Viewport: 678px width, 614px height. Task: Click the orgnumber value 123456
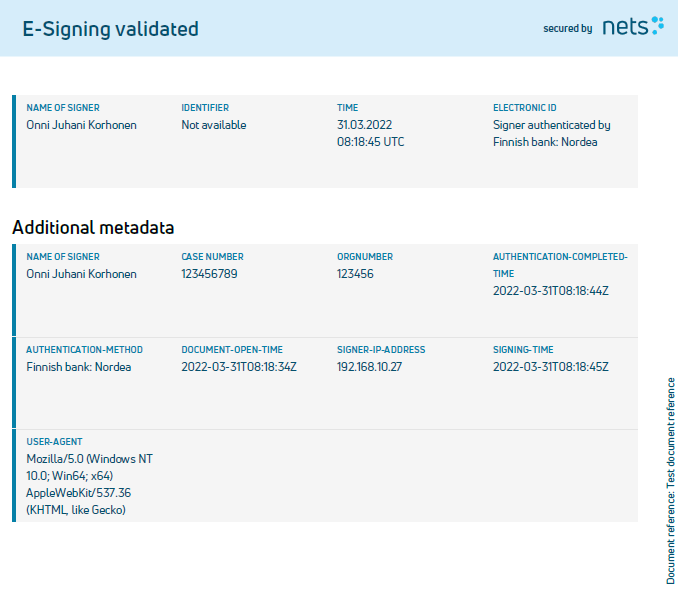click(x=355, y=274)
